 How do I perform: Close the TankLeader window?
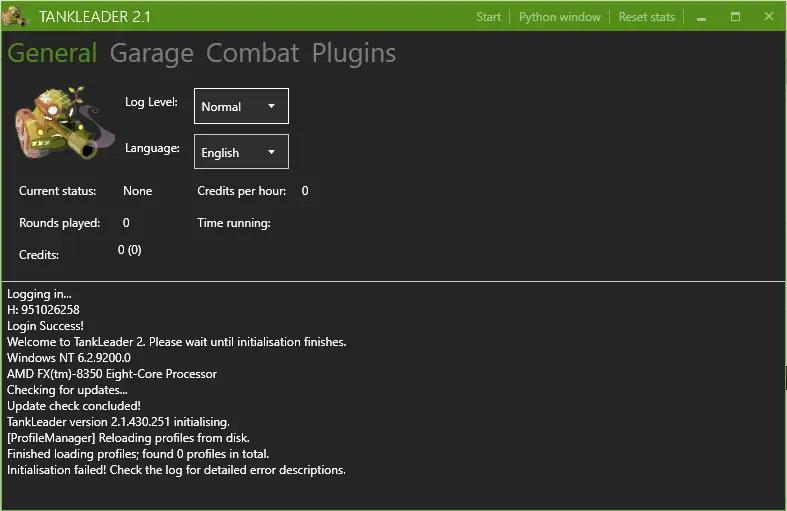(769, 17)
